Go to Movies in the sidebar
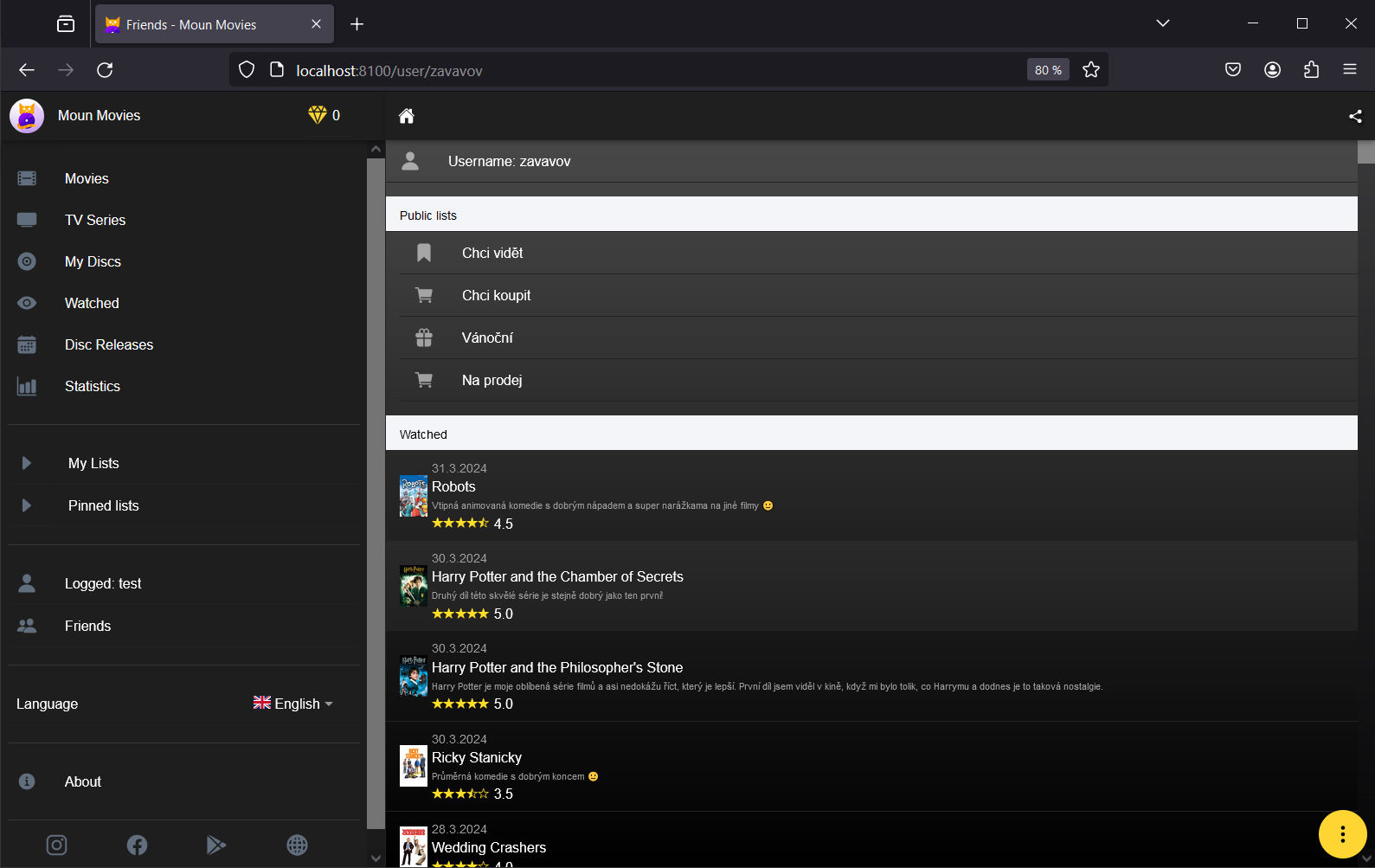The image size is (1375, 868). coord(87,178)
